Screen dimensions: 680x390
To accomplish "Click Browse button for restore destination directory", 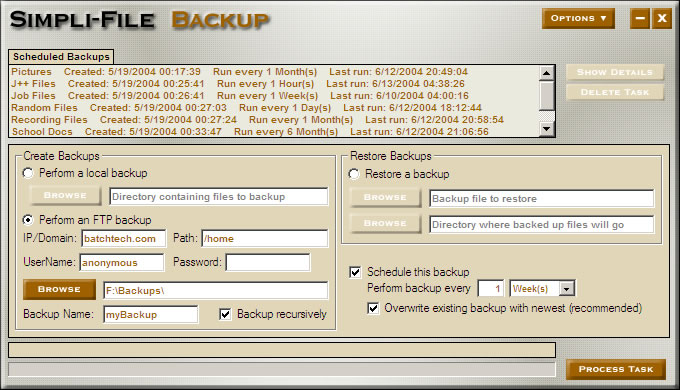I will 385,223.
